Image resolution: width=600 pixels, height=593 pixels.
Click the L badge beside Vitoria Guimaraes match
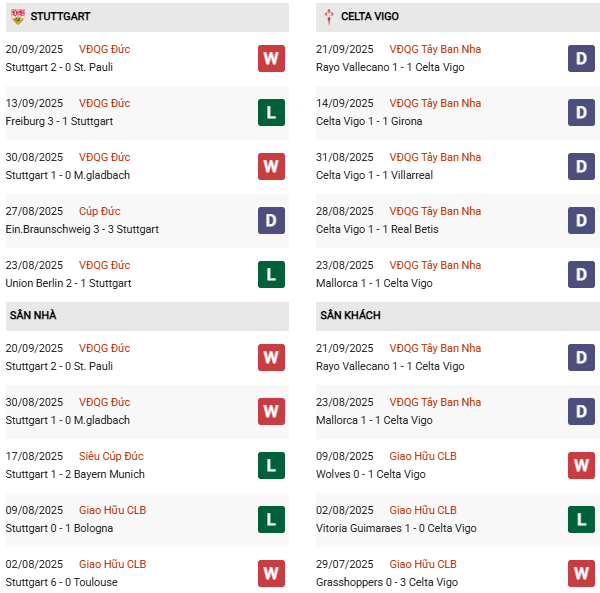click(x=582, y=519)
